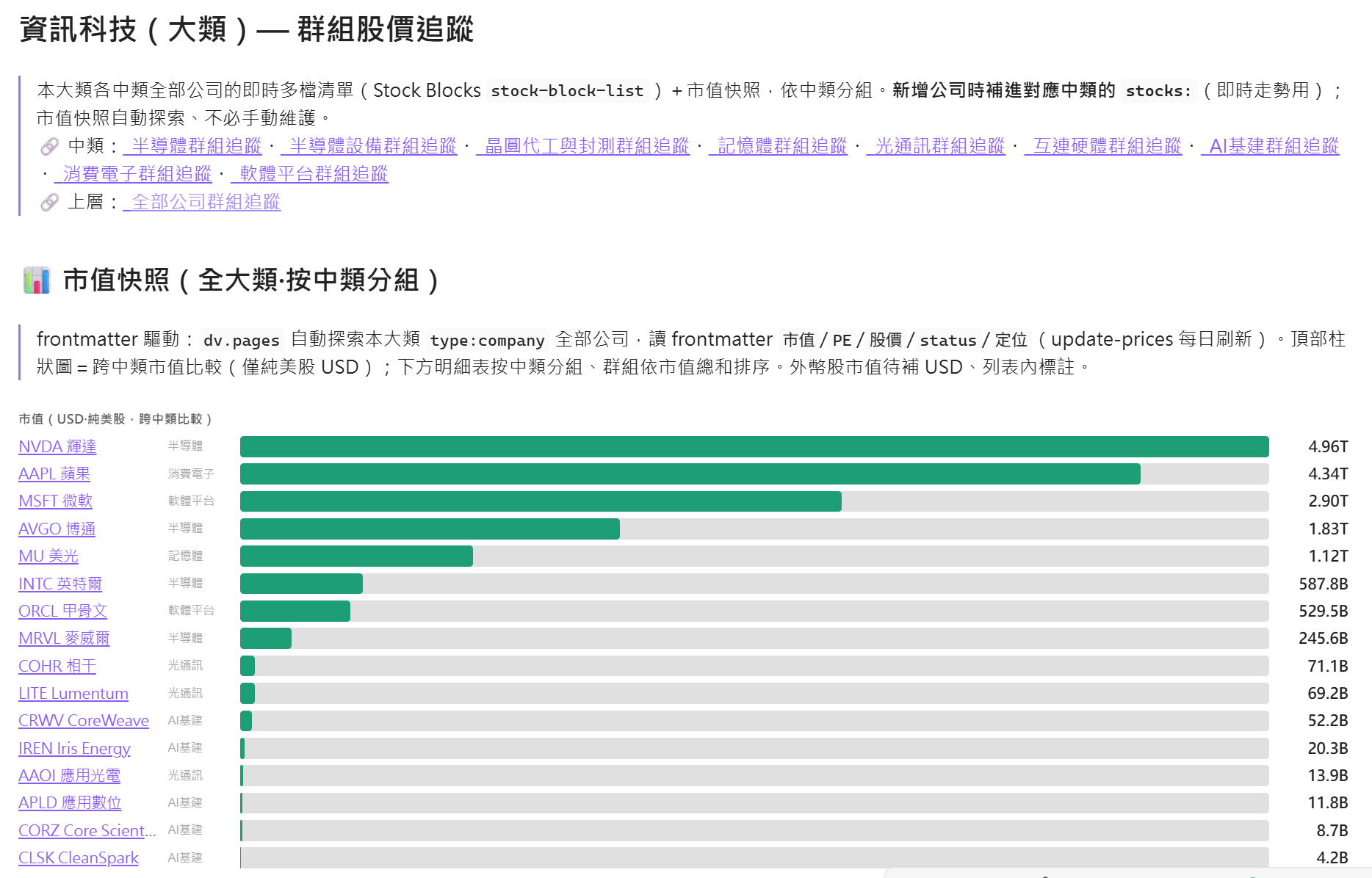
Task: Click the 20.3B value for IREN
Action: (x=1328, y=748)
